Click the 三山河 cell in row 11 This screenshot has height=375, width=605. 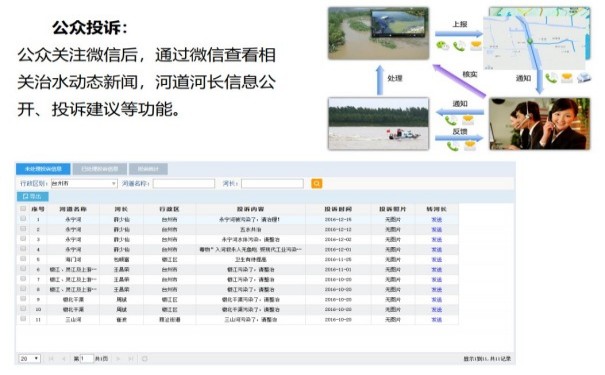point(73,320)
